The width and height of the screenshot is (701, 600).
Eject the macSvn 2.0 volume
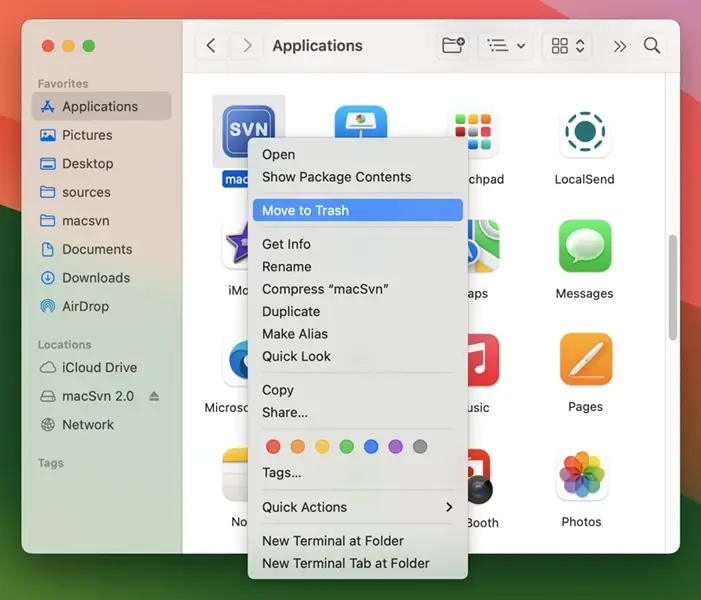[x=154, y=396]
